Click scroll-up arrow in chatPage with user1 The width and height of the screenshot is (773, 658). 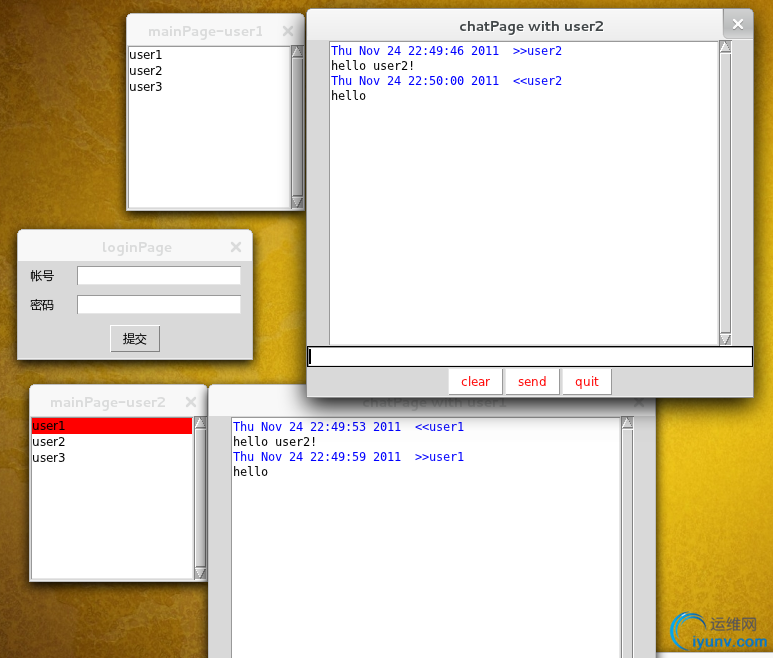627,422
